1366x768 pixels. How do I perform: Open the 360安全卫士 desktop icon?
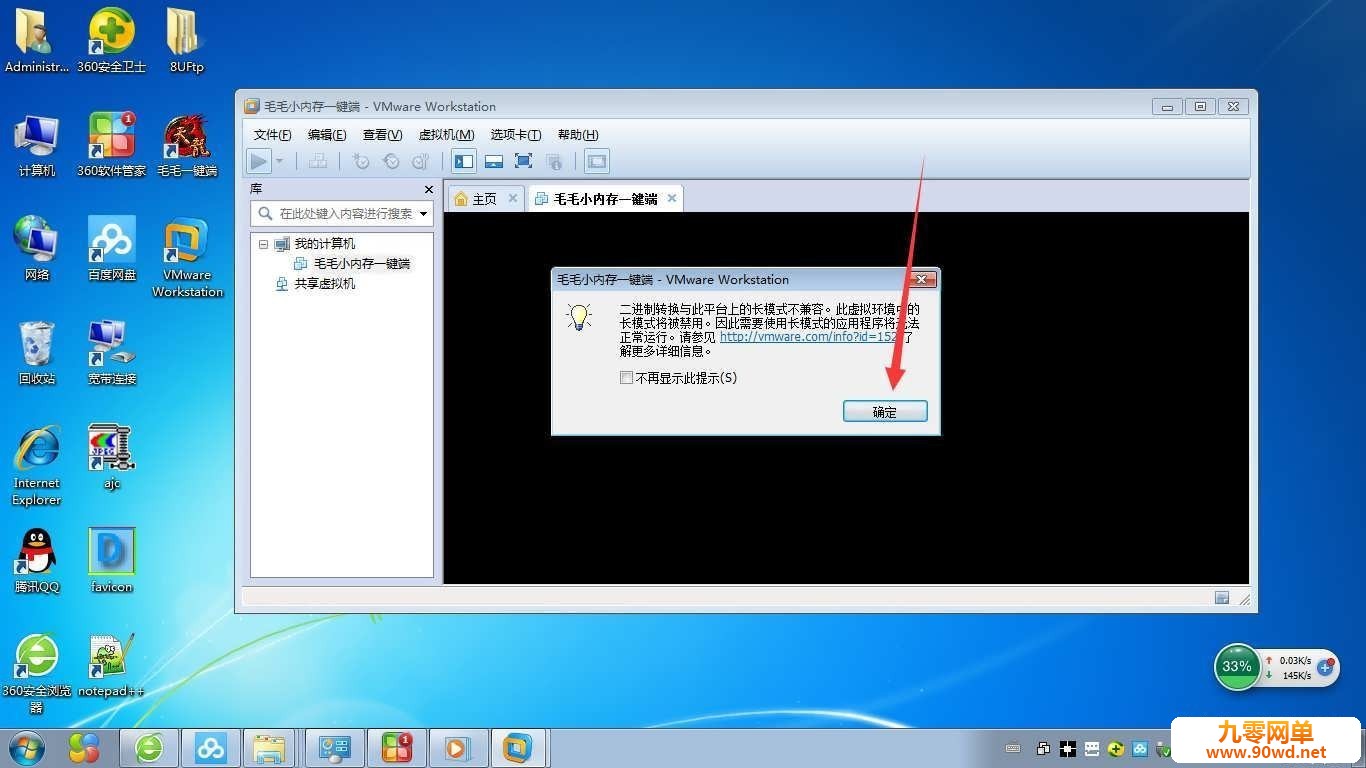112,42
